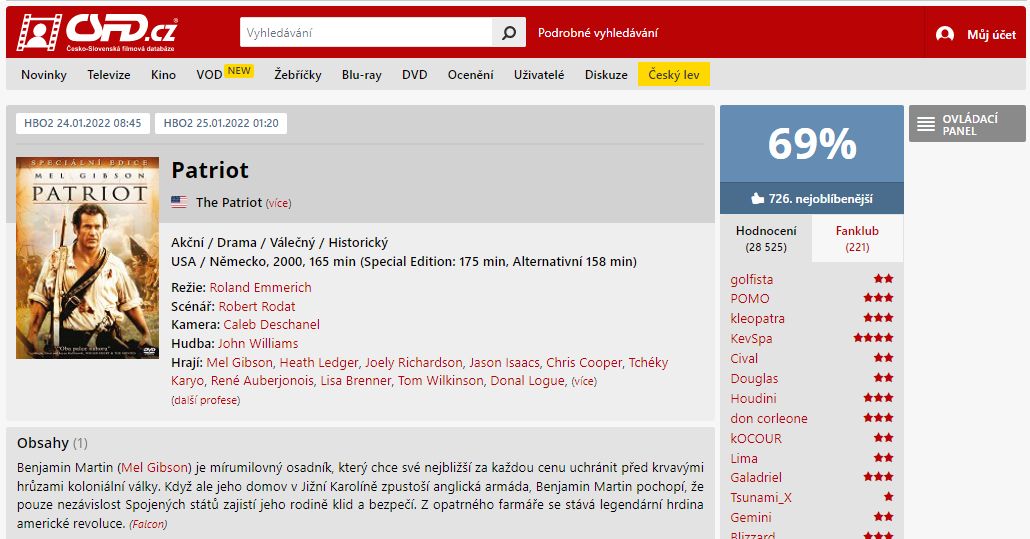Open Žebříčky in the navigation menu
The height and width of the screenshot is (539, 1030).
pyautogui.click(x=298, y=75)
